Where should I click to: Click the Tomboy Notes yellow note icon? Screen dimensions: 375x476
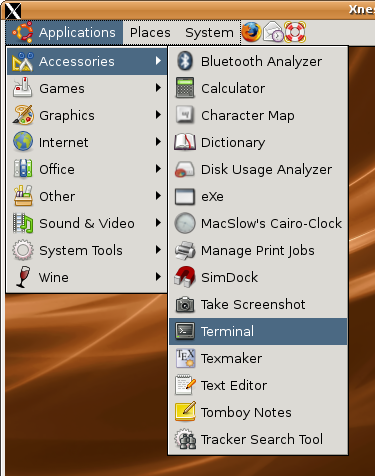(185, 412)
